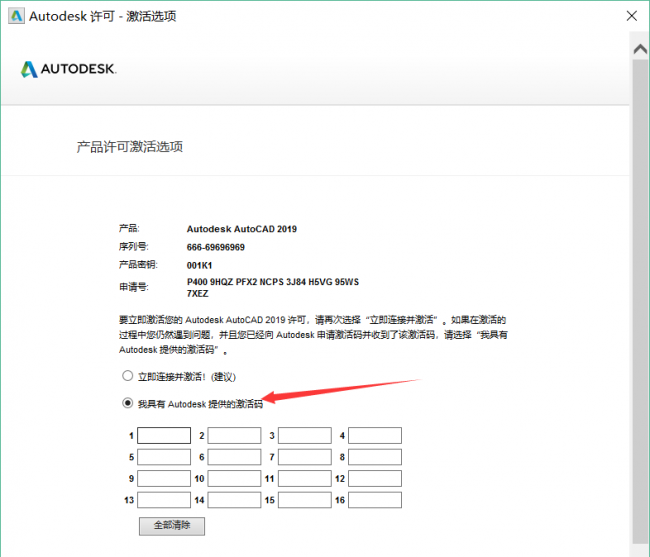Click activation code field 8
Image resolution: width=650 pixels, height=557 pixels.
375,457
